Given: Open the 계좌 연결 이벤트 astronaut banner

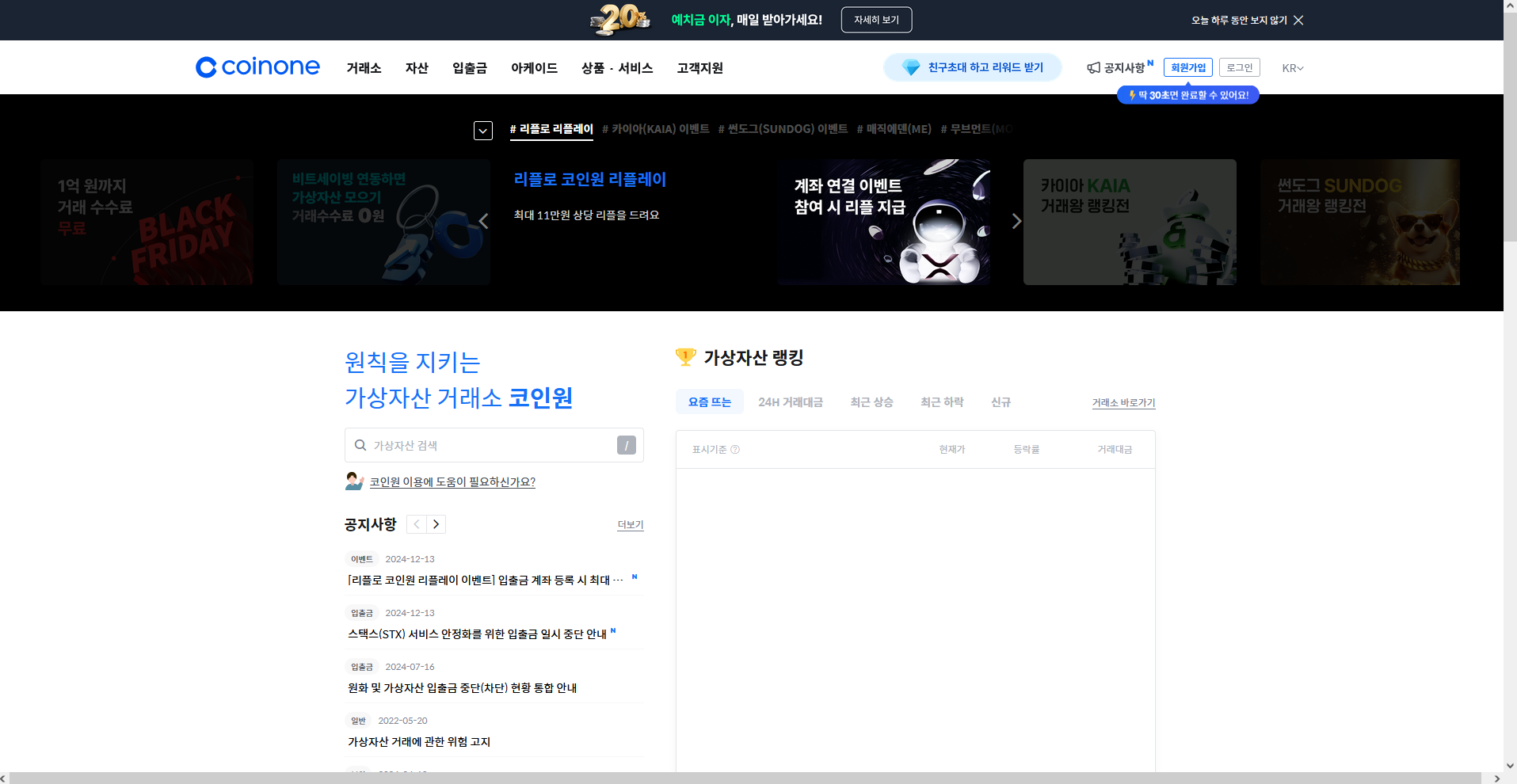Looking at the screenshot, I should click(x=884, y=222).
